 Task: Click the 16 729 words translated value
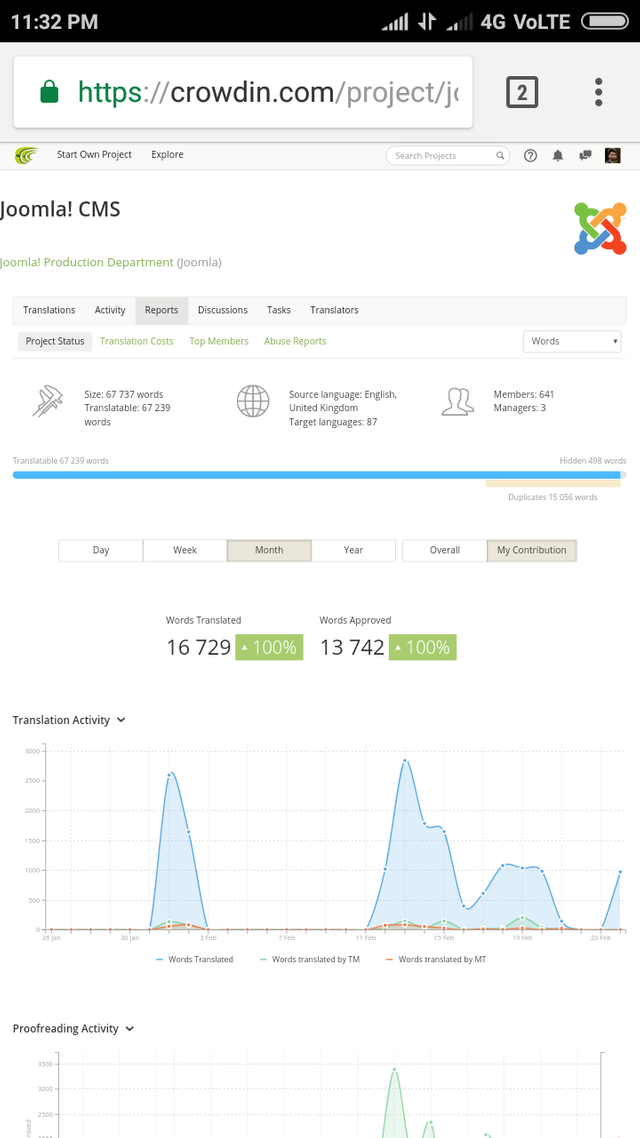[199, 647]
